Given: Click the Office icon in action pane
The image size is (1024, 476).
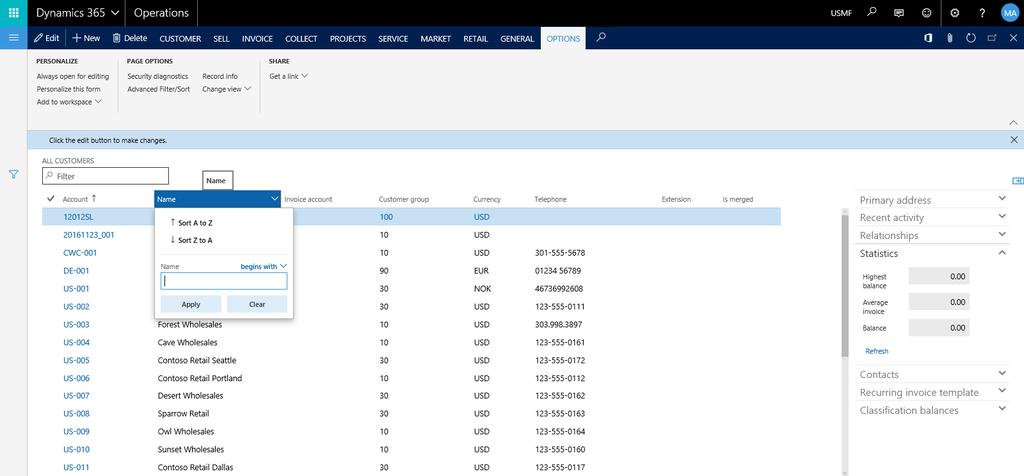Looking at the screenshot, I should (x=928, y=39).
